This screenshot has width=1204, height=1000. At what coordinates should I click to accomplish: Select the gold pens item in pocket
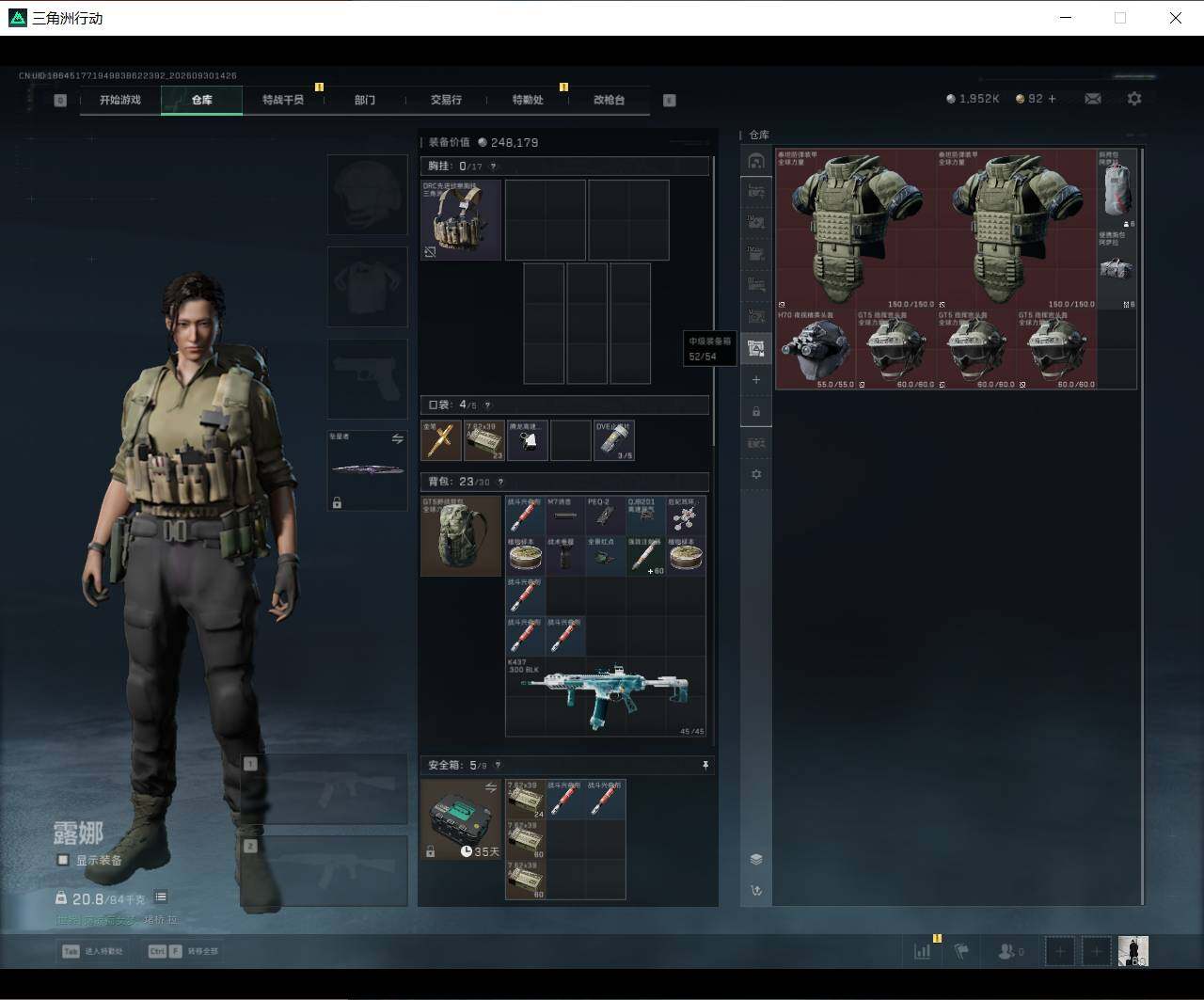click(441, 440)
